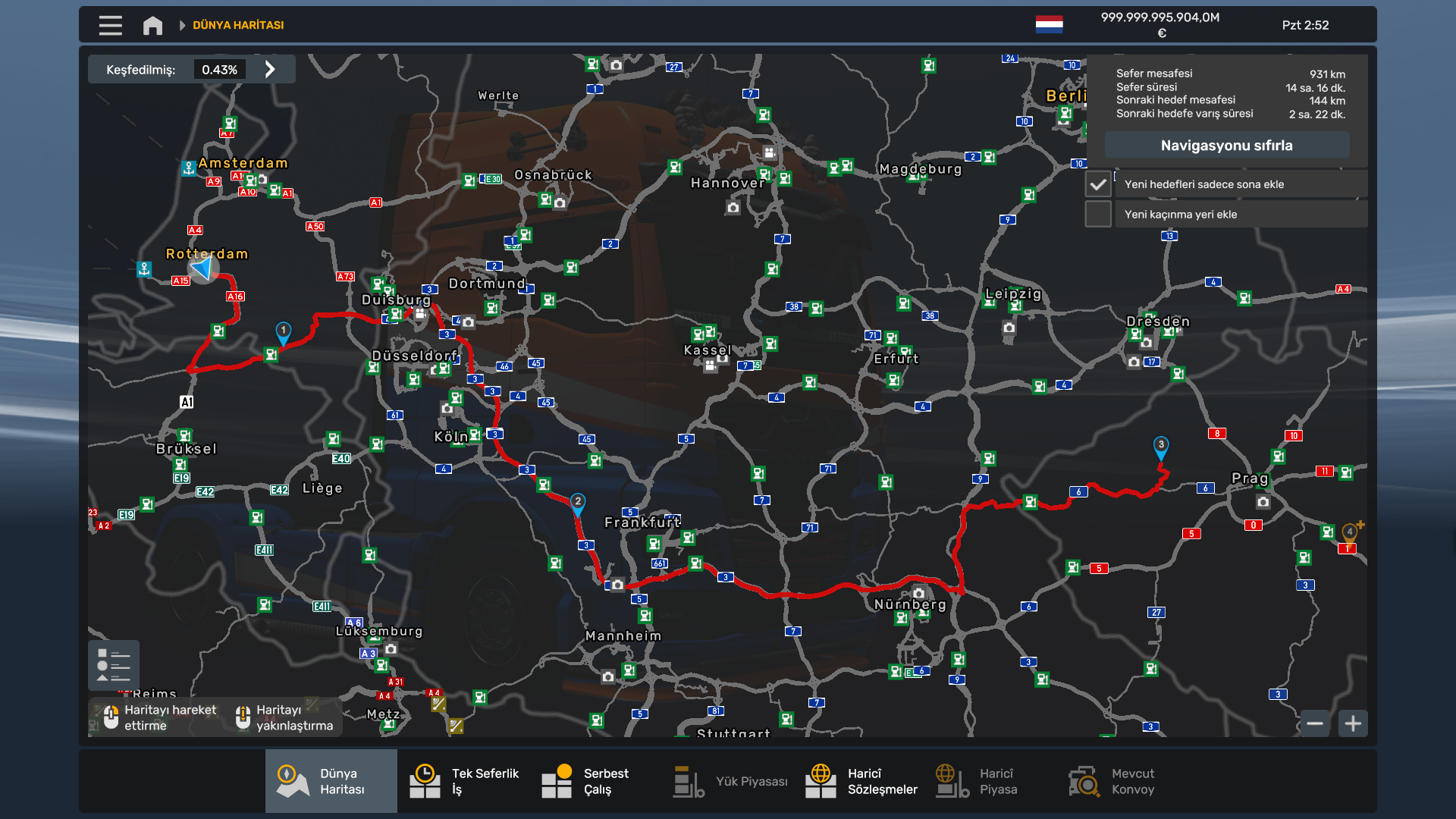
Task: Click the breadcrumb arrow before Dünya Haritası
Action: point(182,25)
